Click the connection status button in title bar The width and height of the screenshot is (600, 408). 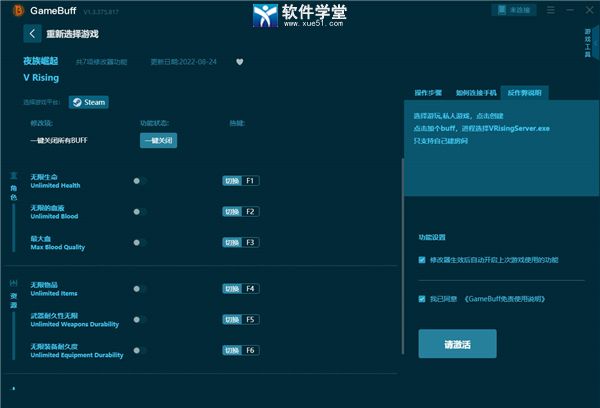pyautogui.click(x=514, y=10)
